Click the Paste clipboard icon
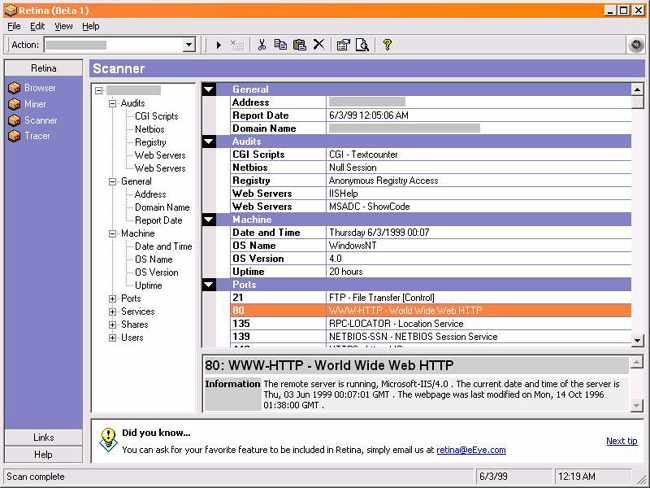Viewport: 650px width, 488px height. (299, 44)
